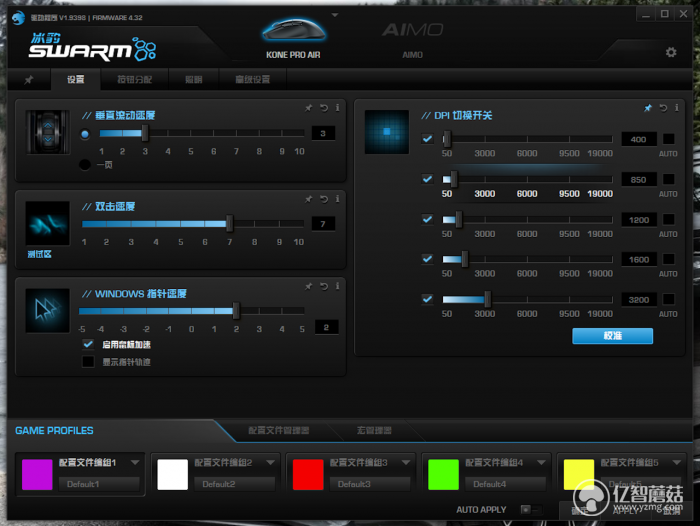The height and width of the screenshot is (526, 700).
Task: Click the red profile 3 color swatch
Action: click(308, 475)
